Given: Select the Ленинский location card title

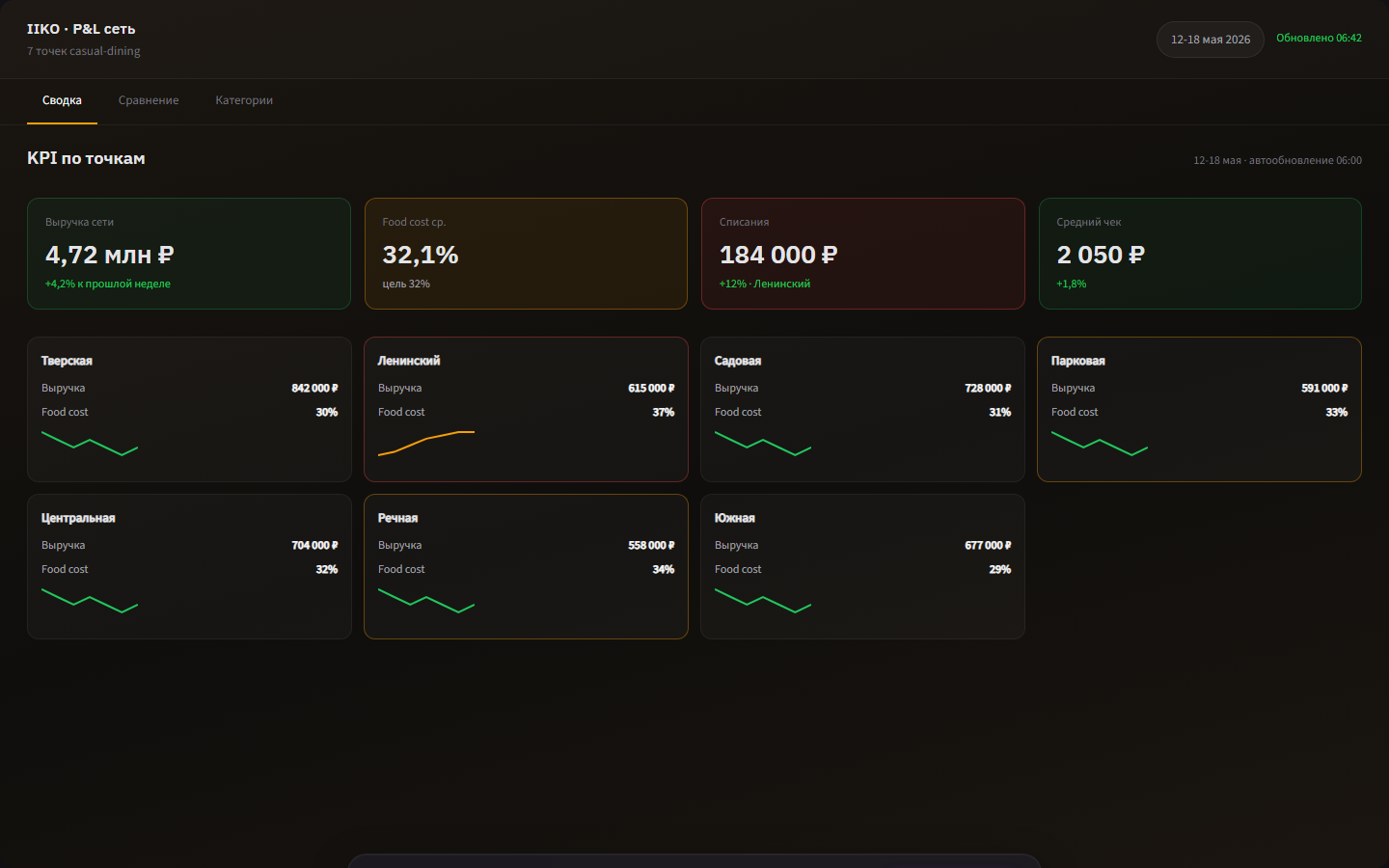Looking at the screenshot, I should point(409,361).
